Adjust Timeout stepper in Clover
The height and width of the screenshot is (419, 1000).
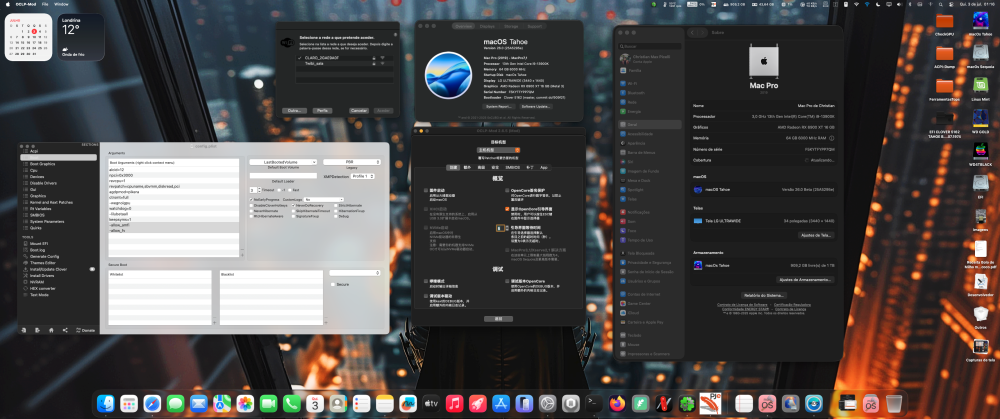click(x=260, y=190)
